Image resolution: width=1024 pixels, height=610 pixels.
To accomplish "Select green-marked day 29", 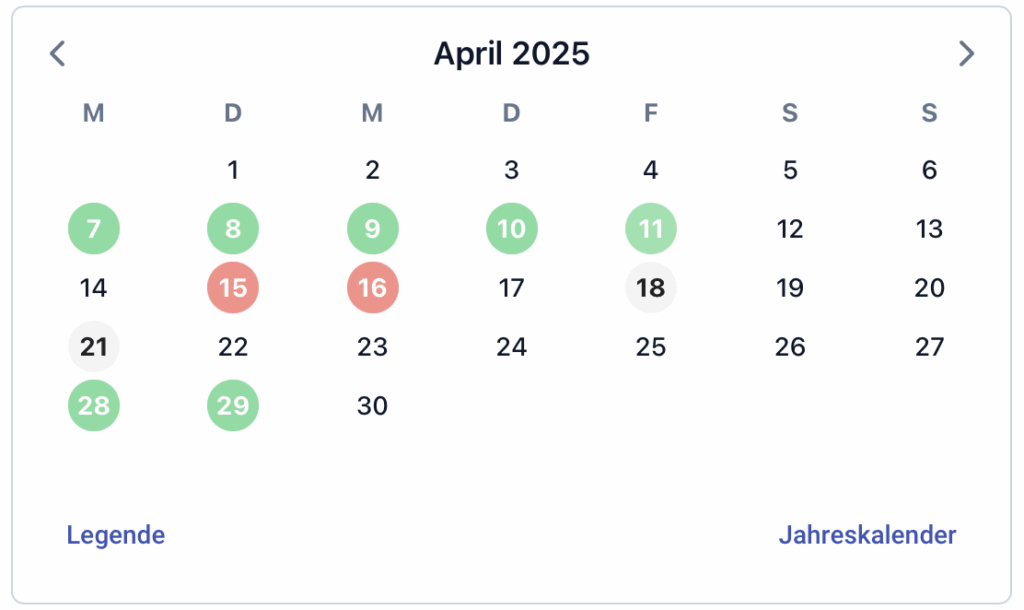I will point(233,406).
